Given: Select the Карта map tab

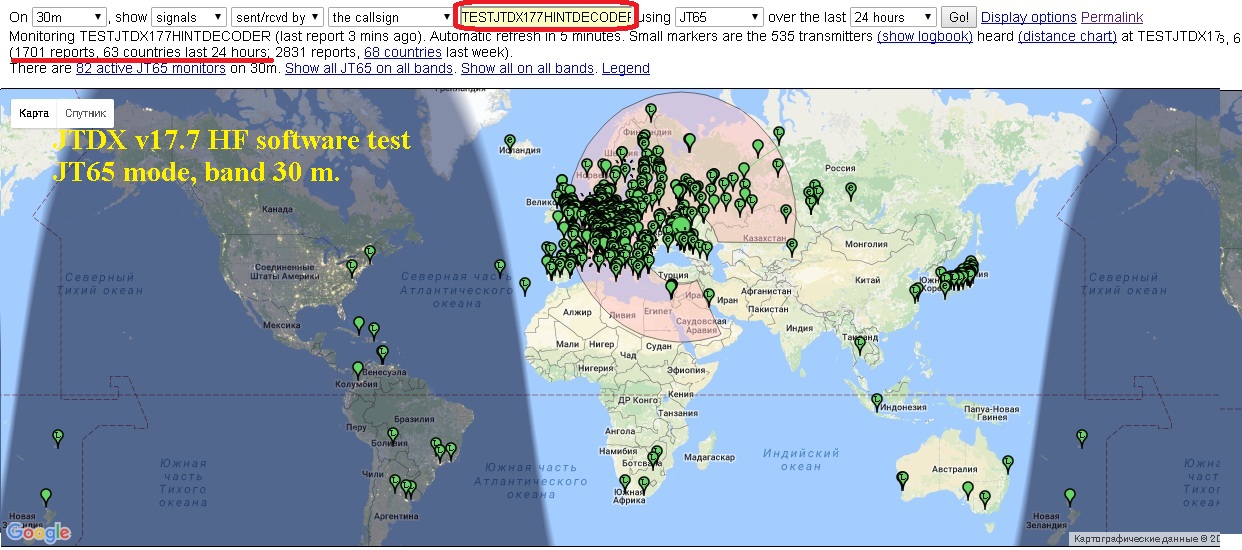Looking at the screenshot, I should click(x=34, y=114).
